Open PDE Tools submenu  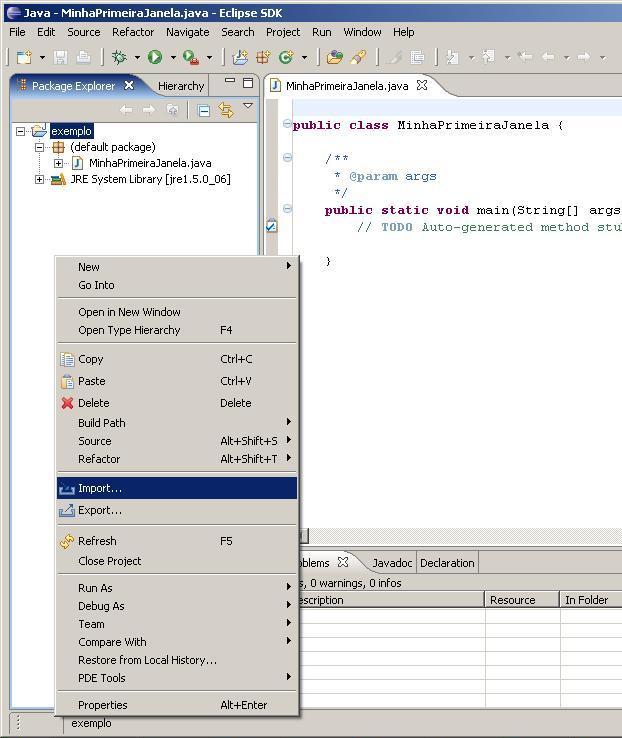click(177, 678)
